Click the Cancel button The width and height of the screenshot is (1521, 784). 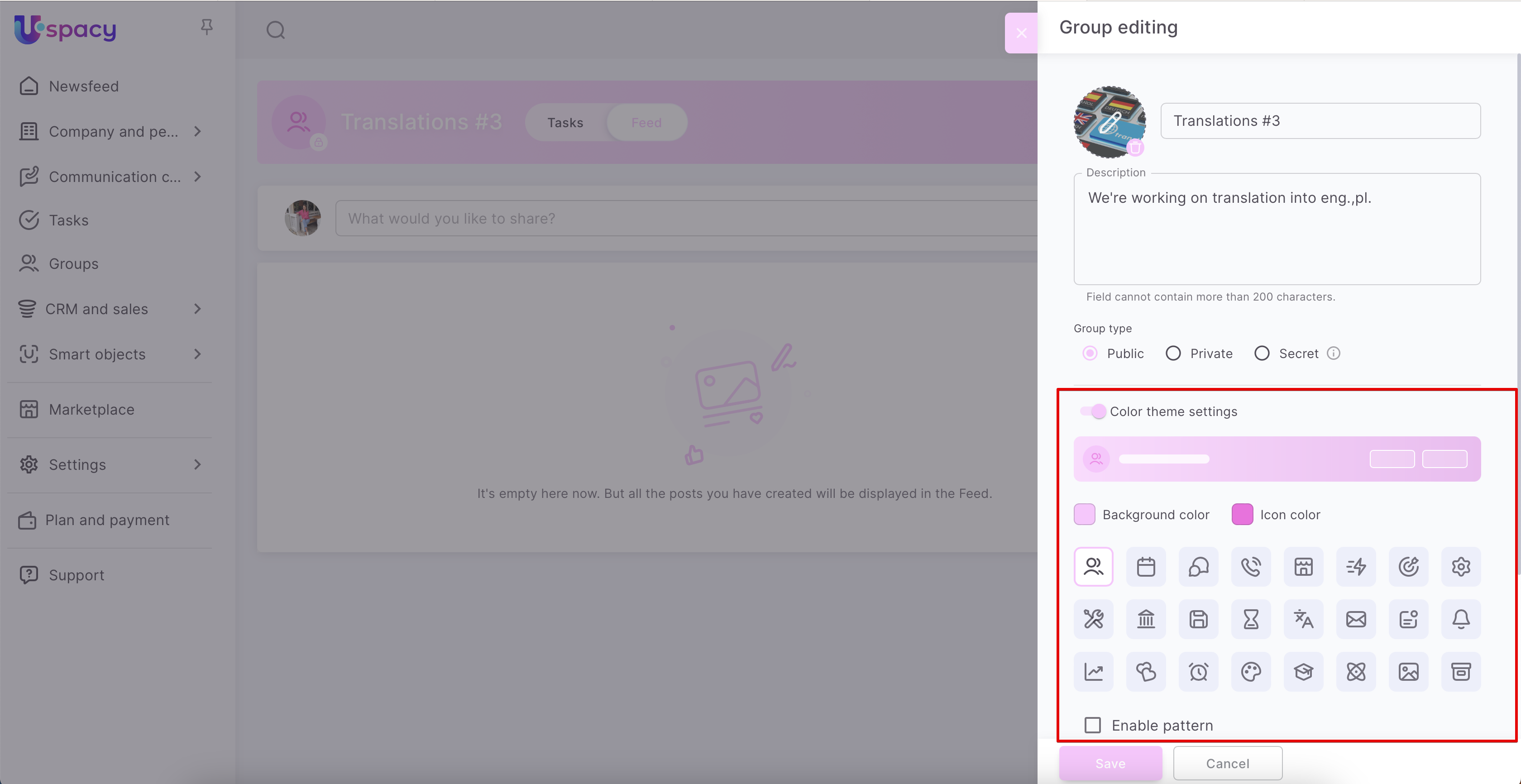(x=1227, y=763)
